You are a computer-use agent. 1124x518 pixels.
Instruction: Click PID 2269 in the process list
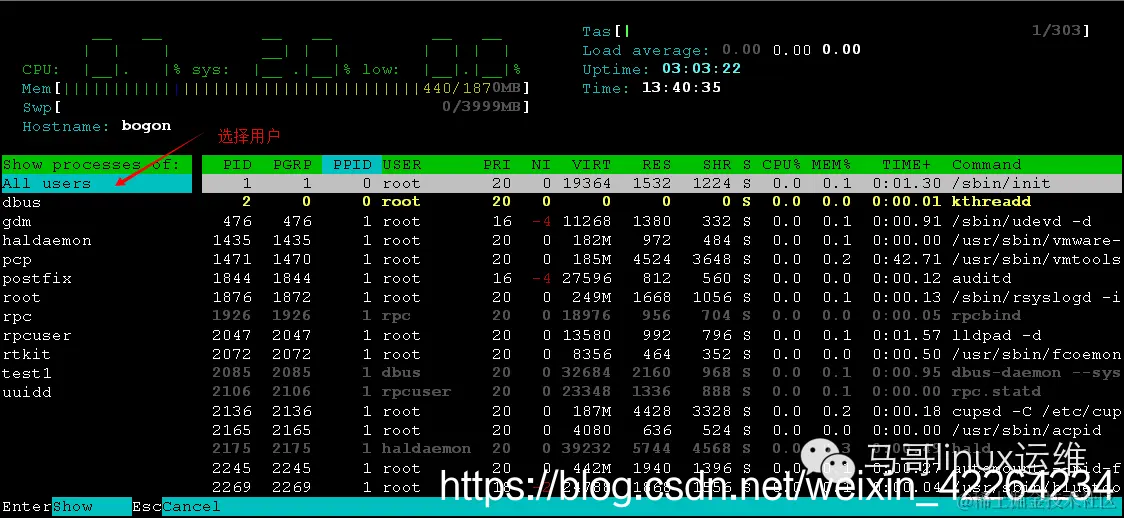(232, 487)
